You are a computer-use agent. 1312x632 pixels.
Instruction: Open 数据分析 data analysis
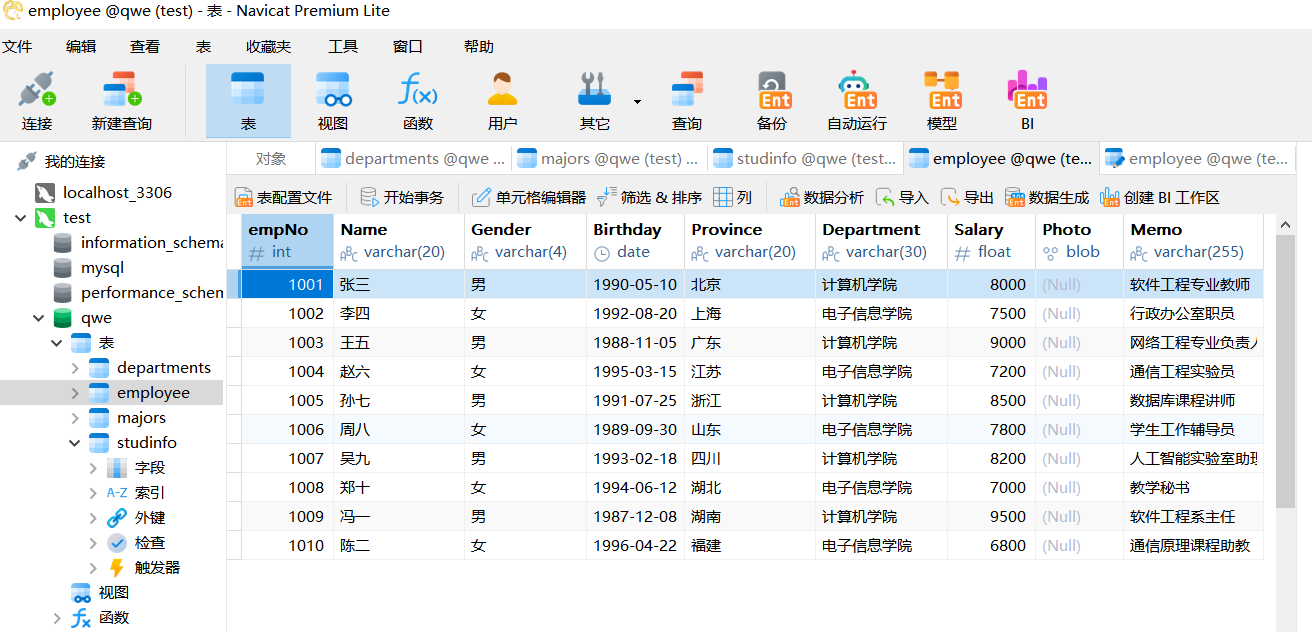[822, 197]
